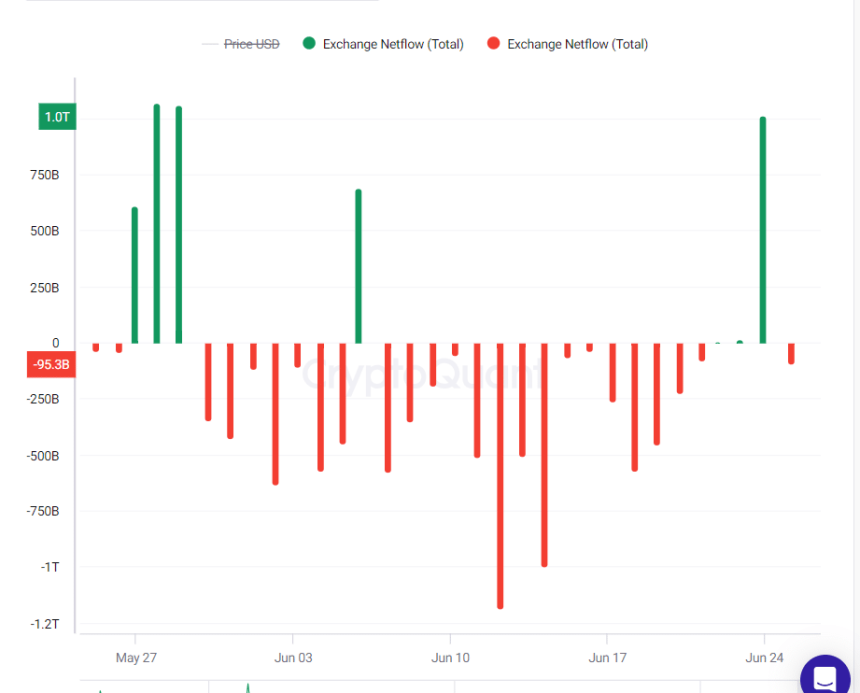Click the Jun 10 date axis label
860x693 pixels.
450,658
